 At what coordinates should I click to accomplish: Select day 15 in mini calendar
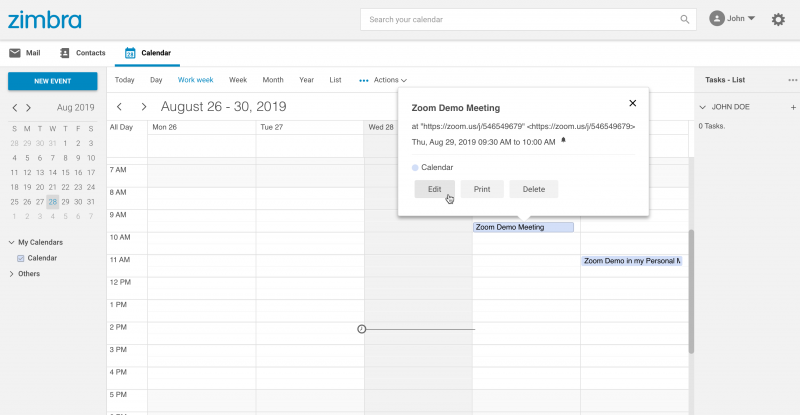coord(65,173)
